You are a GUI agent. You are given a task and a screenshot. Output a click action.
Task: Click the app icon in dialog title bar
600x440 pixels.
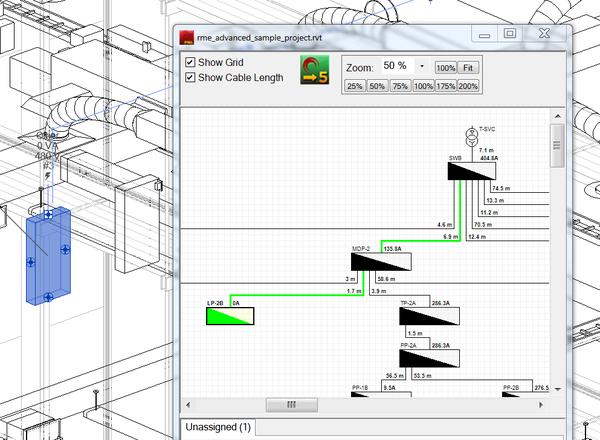tap(187, 37)
